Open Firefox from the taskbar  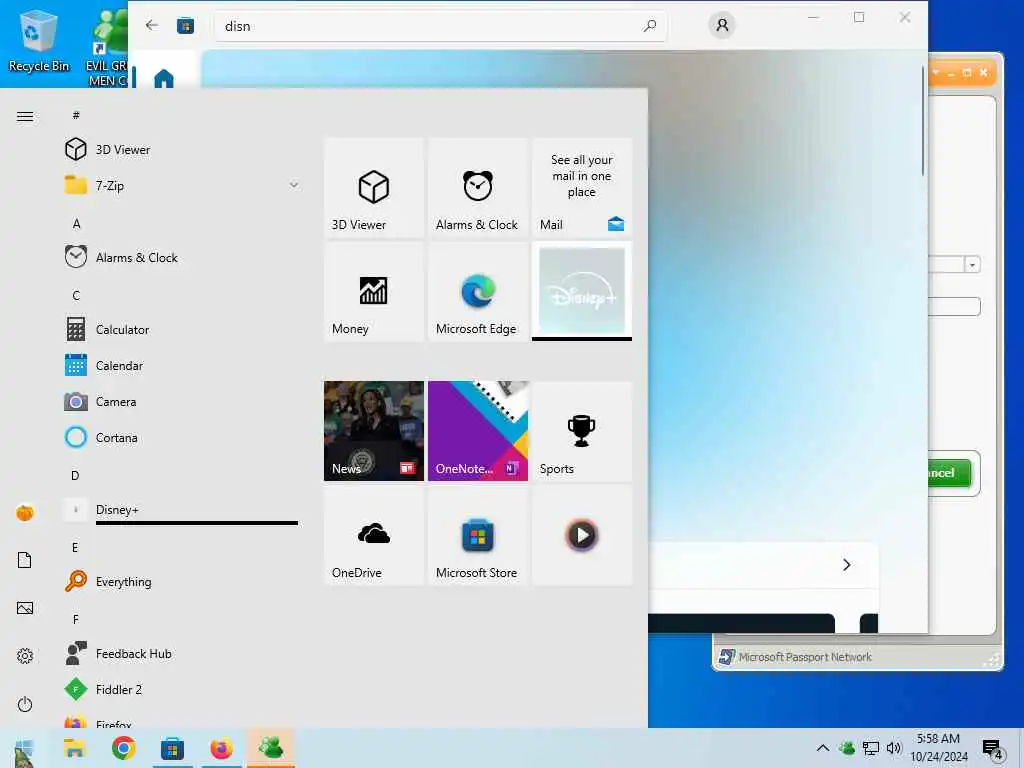tap(221, 748)
